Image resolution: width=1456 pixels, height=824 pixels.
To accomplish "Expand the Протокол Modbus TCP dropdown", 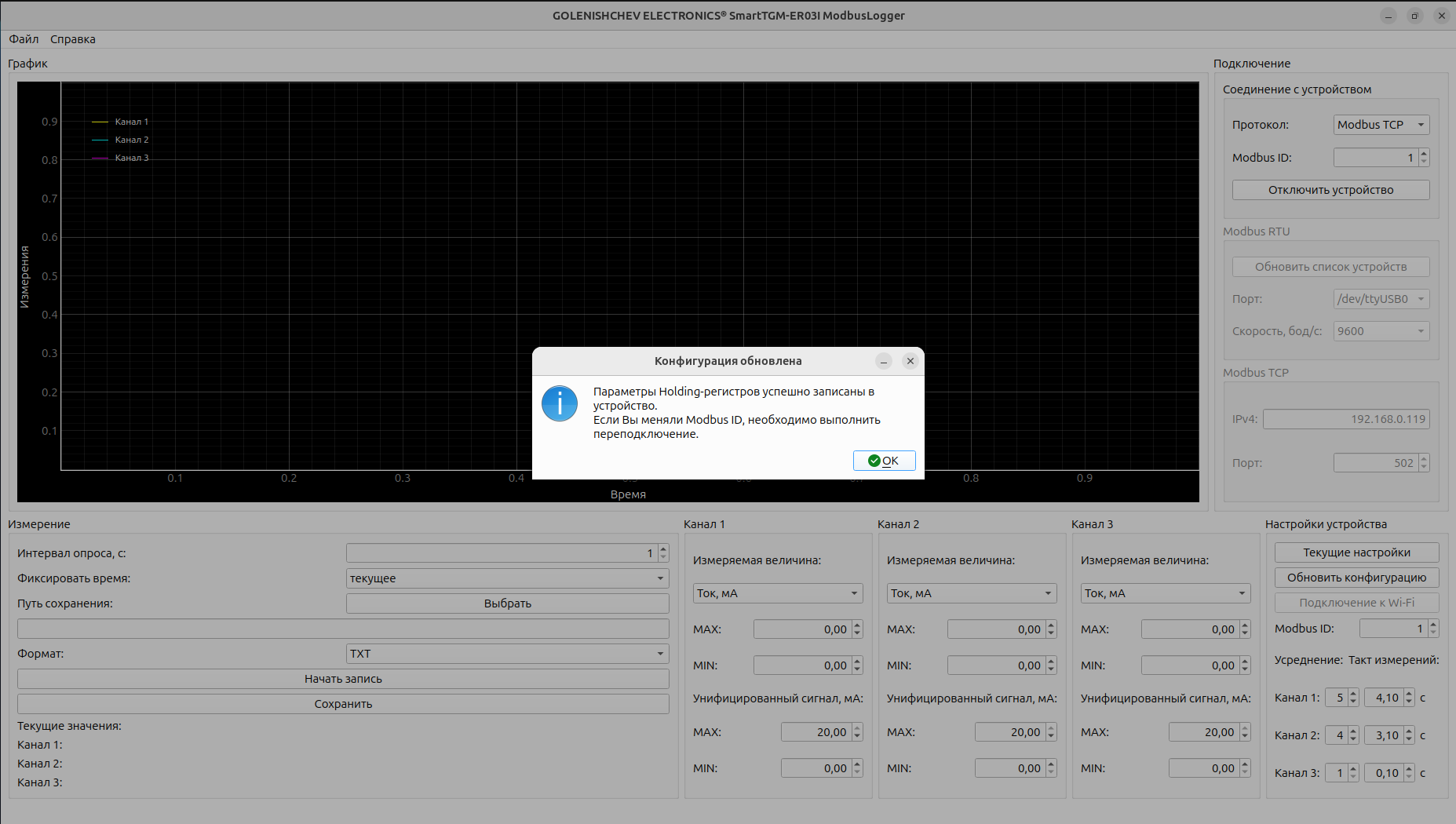I will click(x=1381, y=125).
